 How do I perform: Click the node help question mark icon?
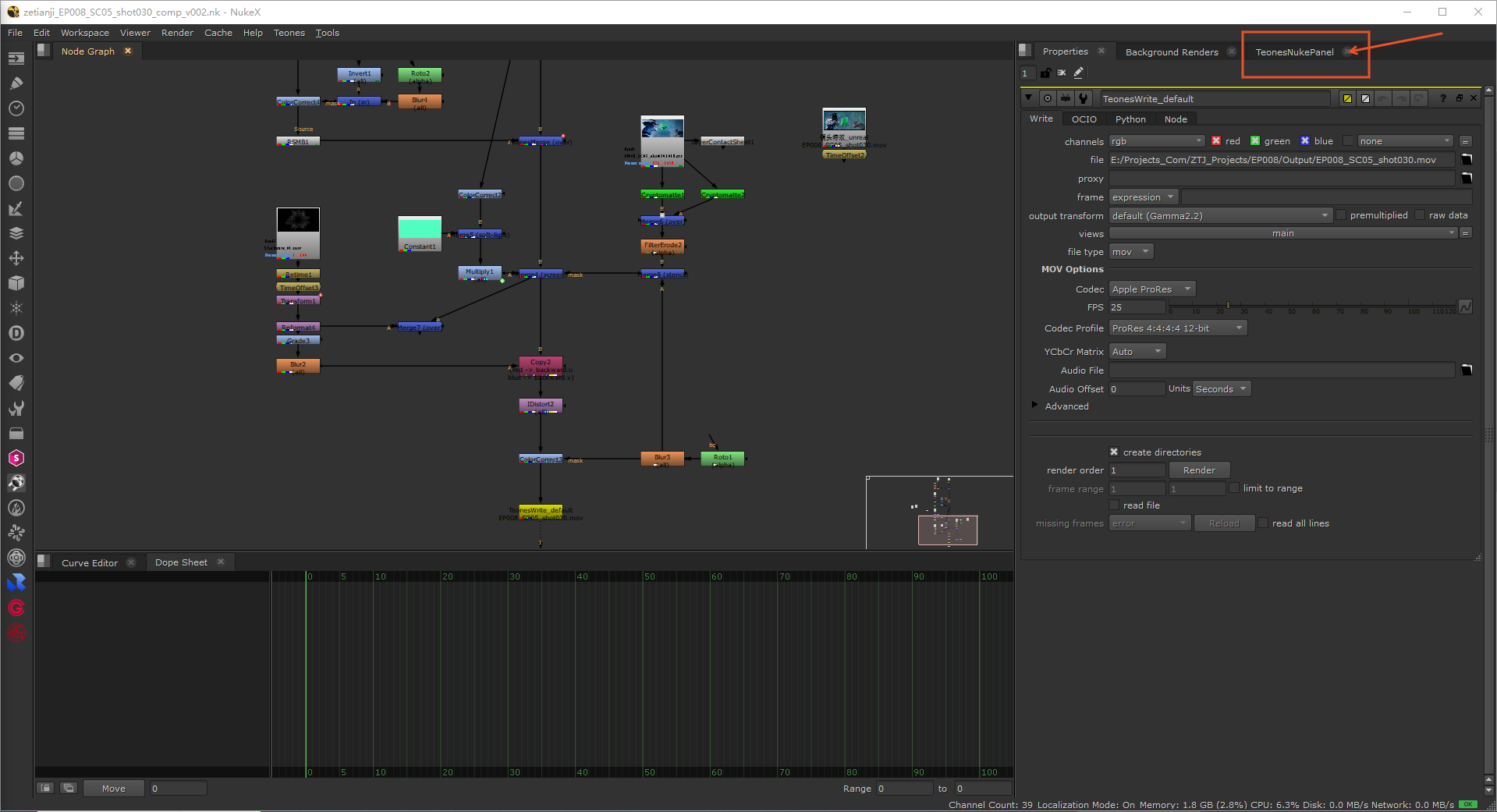click(x=1443, y=98)
